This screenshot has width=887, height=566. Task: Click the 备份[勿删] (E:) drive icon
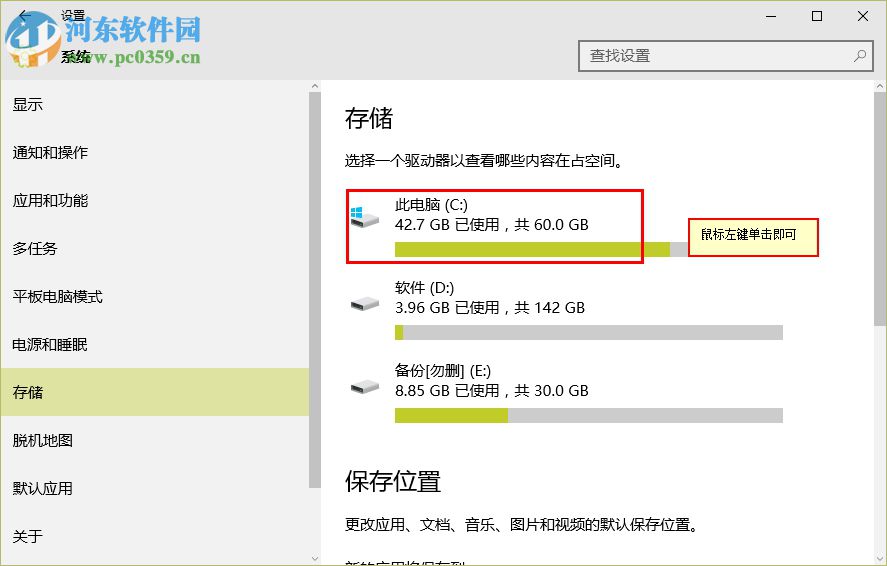point(364,387)
